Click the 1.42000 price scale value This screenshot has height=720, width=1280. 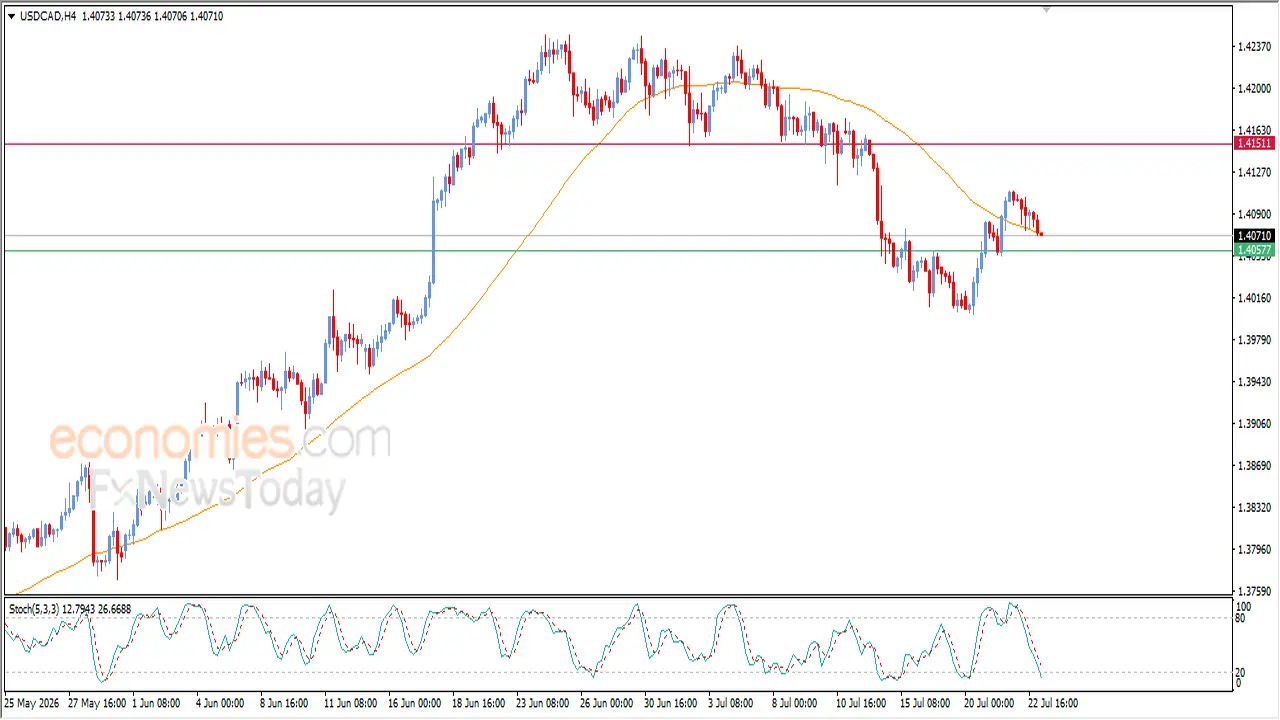point(1254,89)
